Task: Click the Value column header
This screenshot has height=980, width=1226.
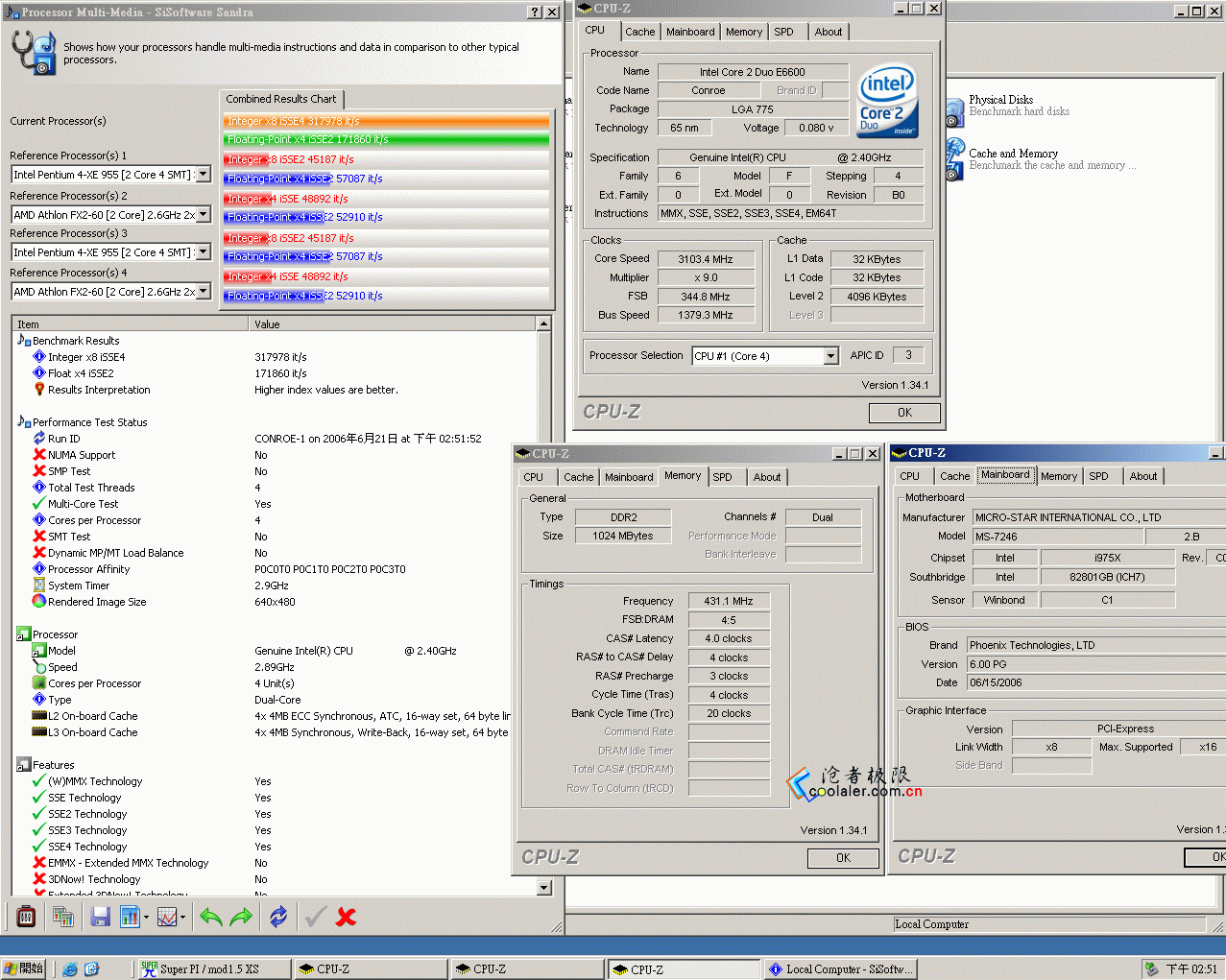Action: [x=392, y=324]
